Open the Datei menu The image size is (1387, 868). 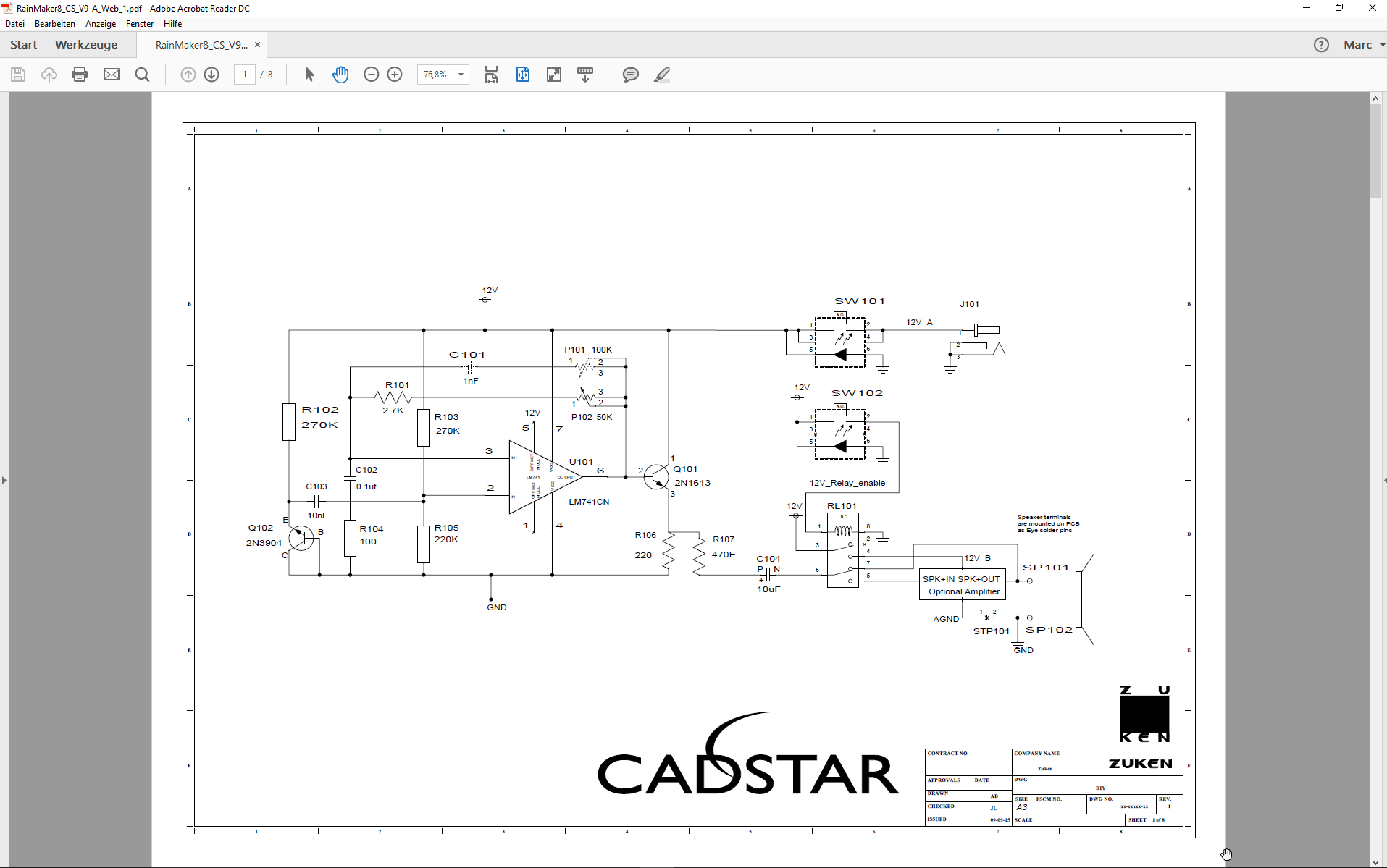point(14,24)
